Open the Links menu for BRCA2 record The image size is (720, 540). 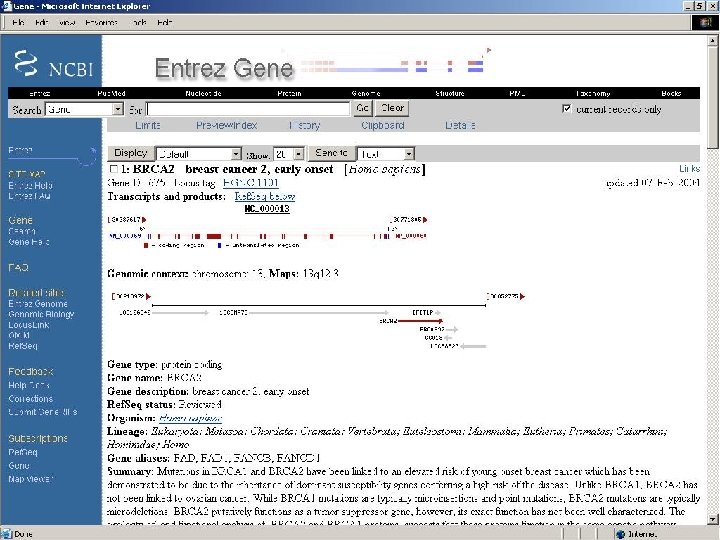pos(689,169)
